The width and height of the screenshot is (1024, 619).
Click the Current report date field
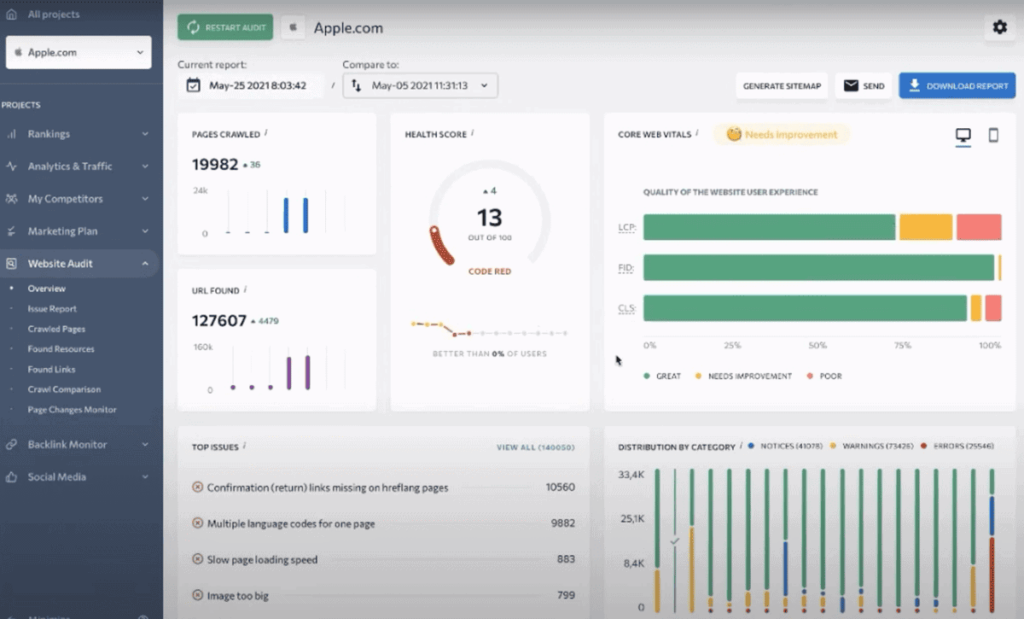tap(251, 86)
